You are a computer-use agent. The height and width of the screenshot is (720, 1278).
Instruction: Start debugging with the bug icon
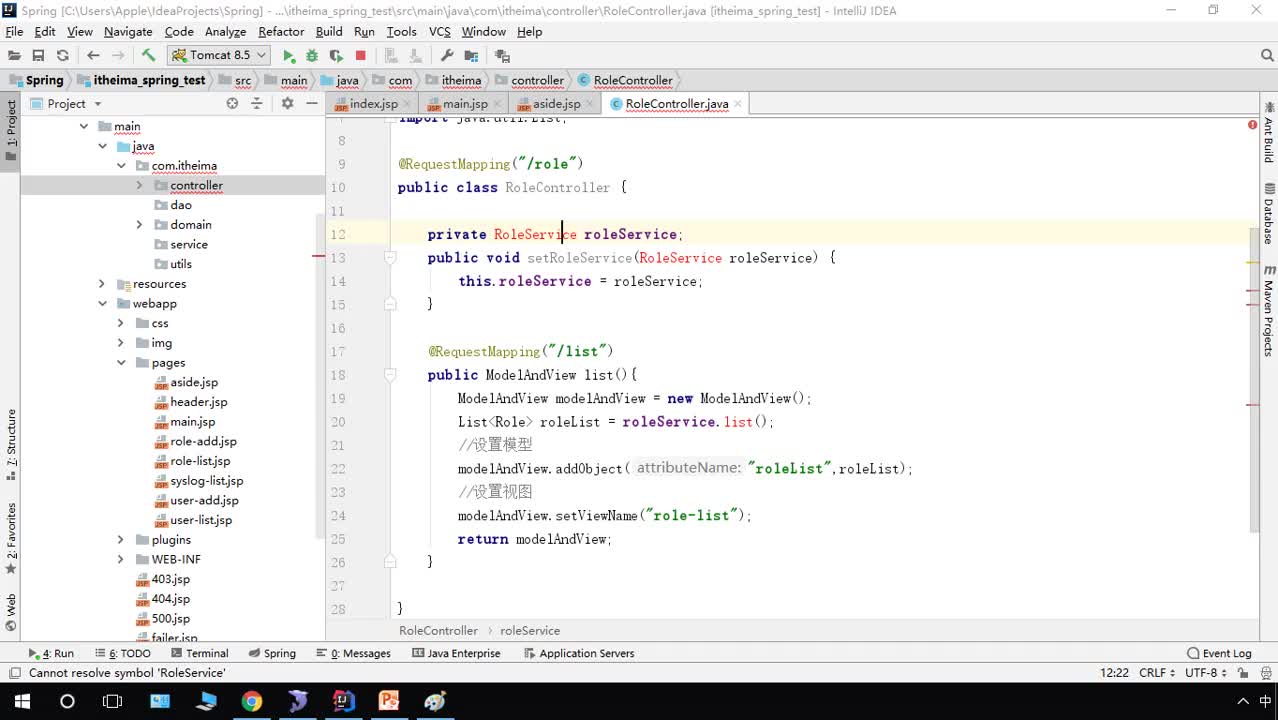[x=312, y=56]
